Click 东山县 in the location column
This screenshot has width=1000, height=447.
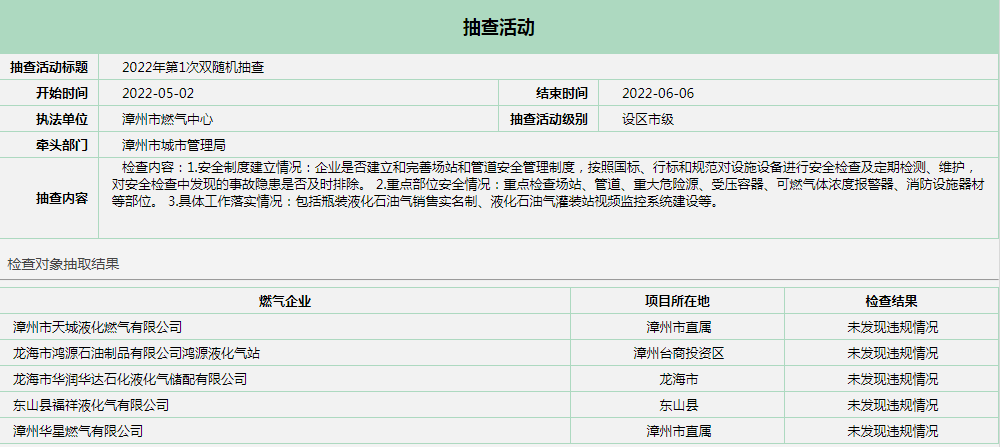678,405
